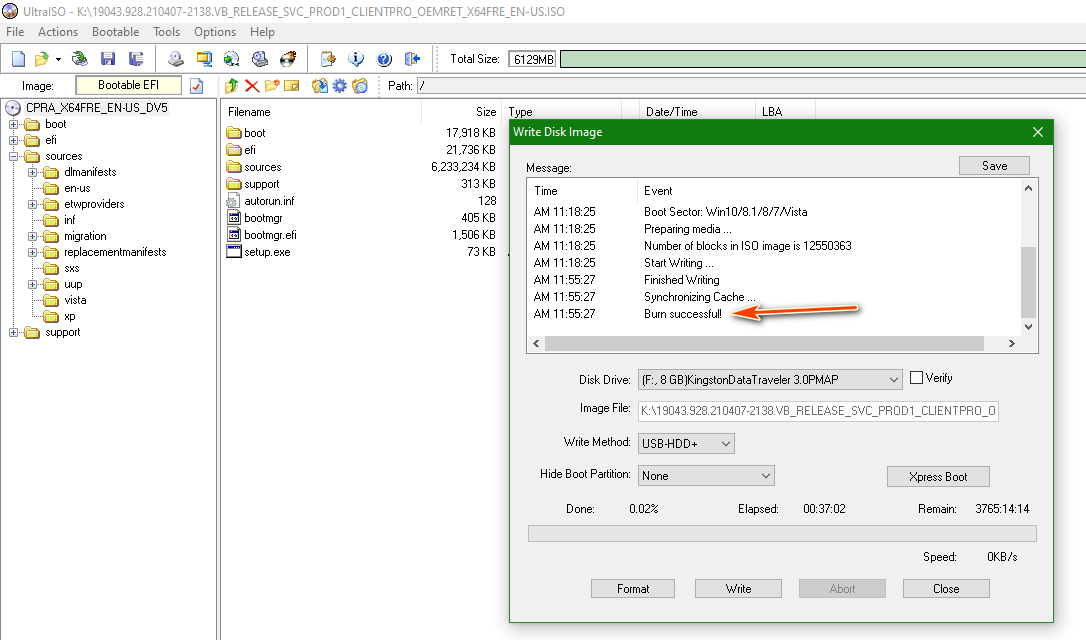Click the Image File path field
This screenshot has height=640, width=1086.
818,411
